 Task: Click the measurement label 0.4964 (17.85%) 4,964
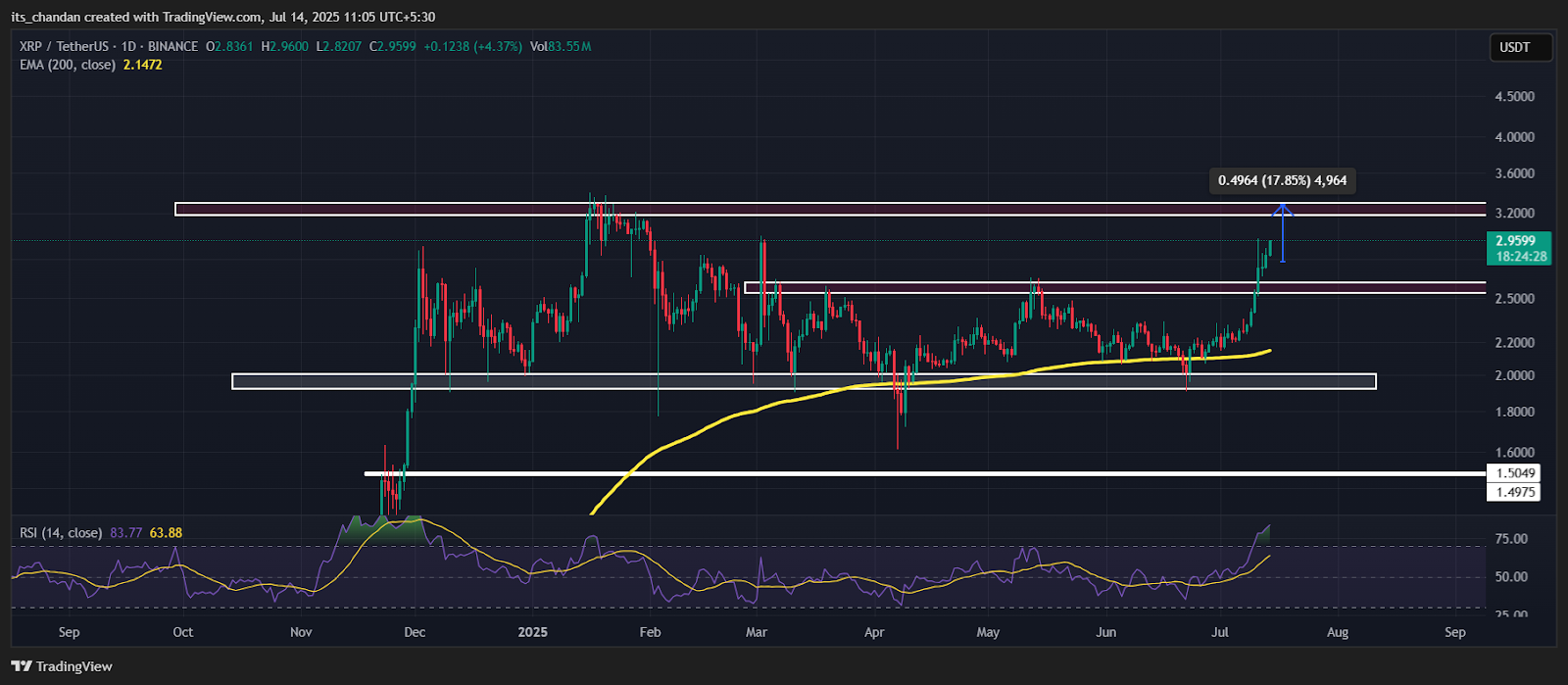coord(1283,180)
